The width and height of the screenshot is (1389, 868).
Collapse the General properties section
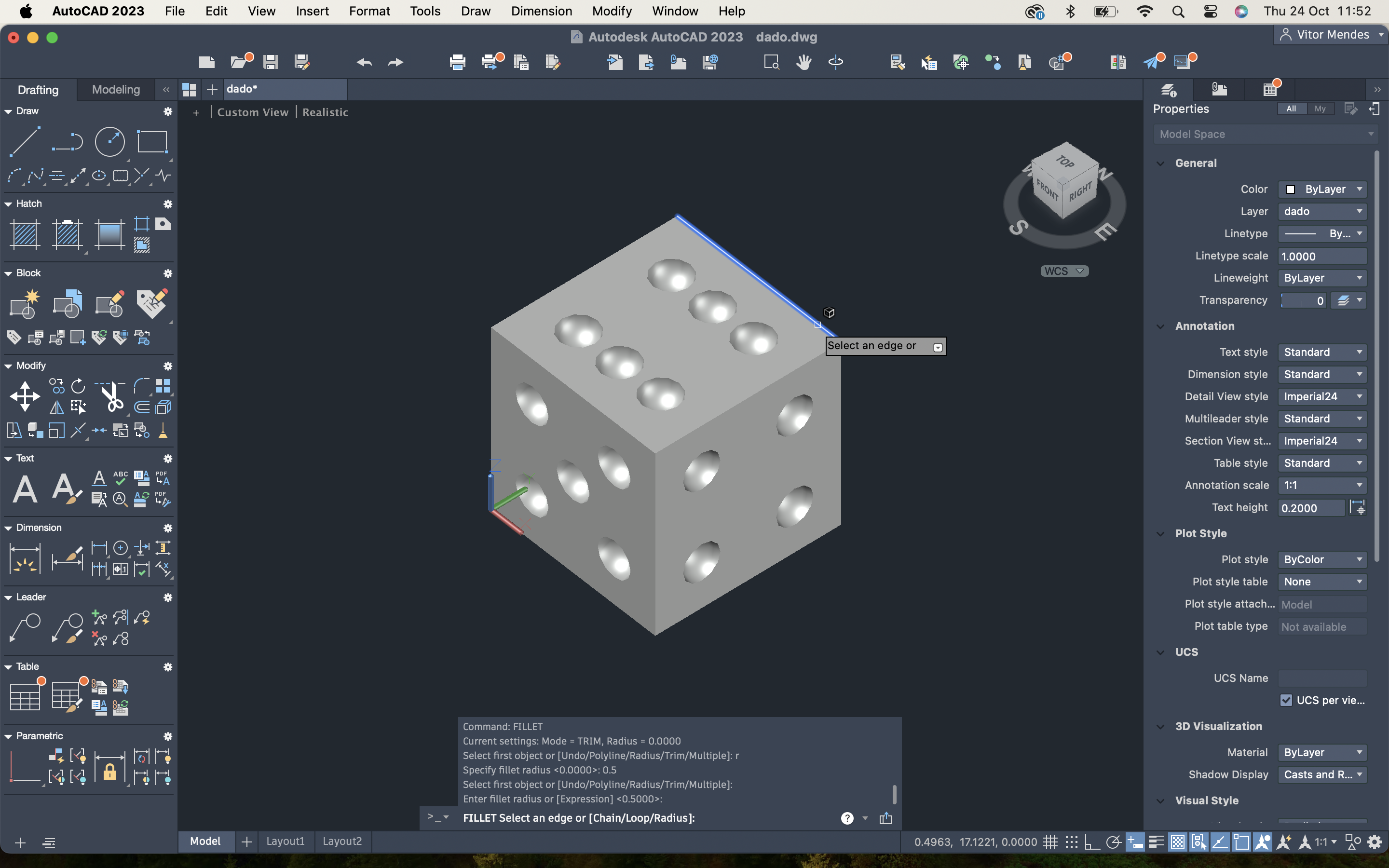point(1160,163)
